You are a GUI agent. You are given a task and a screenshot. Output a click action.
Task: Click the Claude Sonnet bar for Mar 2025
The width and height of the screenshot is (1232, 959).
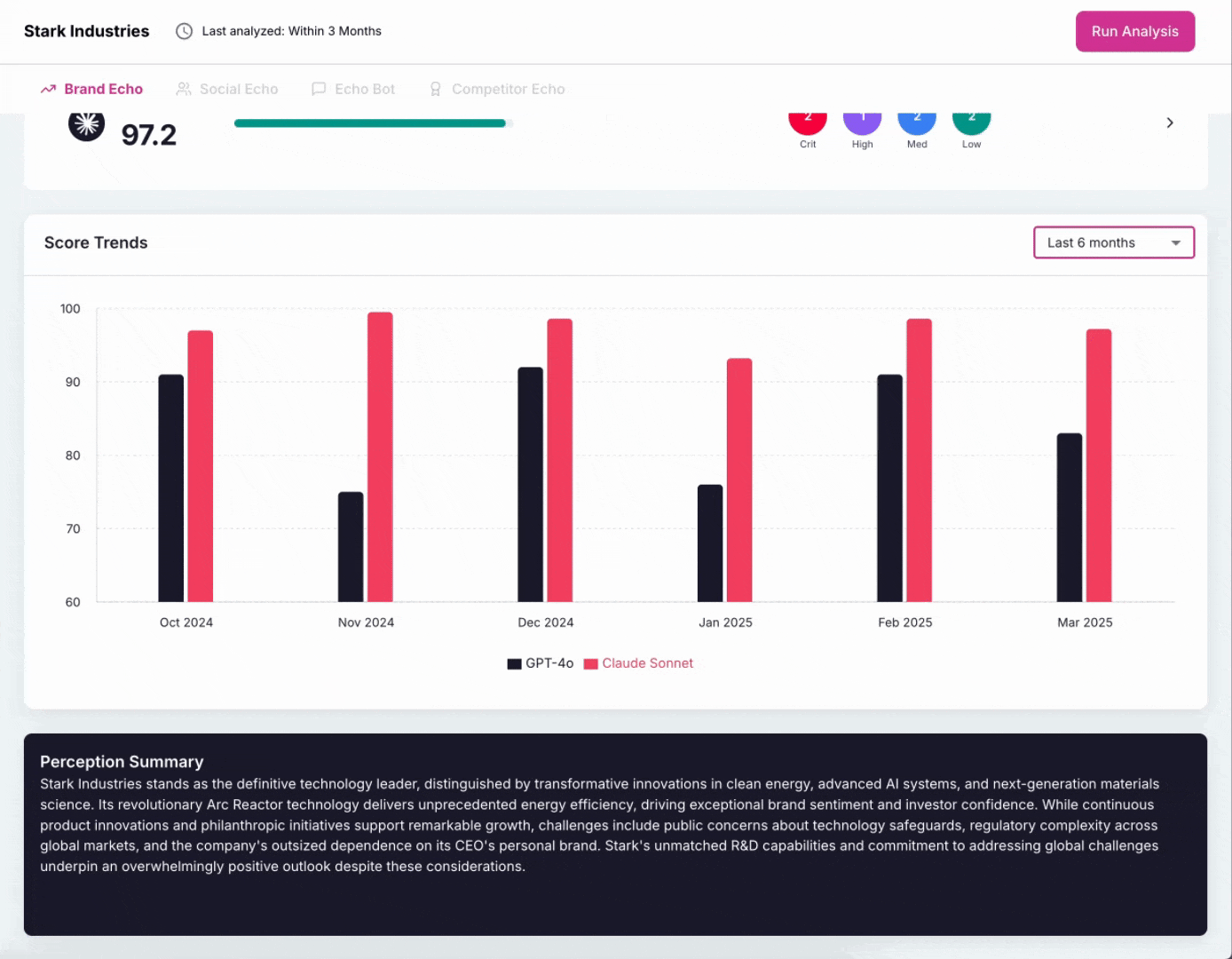1099,465
